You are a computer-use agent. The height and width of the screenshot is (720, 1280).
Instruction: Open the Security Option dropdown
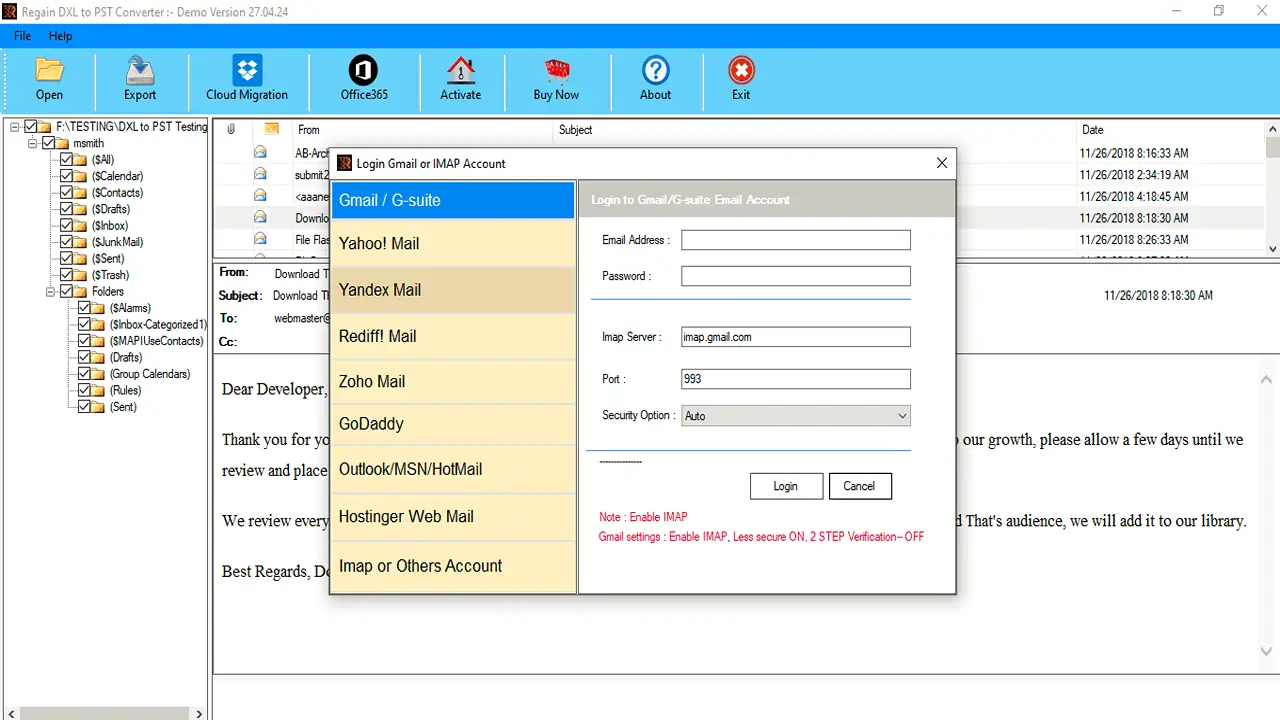point(796,416)
